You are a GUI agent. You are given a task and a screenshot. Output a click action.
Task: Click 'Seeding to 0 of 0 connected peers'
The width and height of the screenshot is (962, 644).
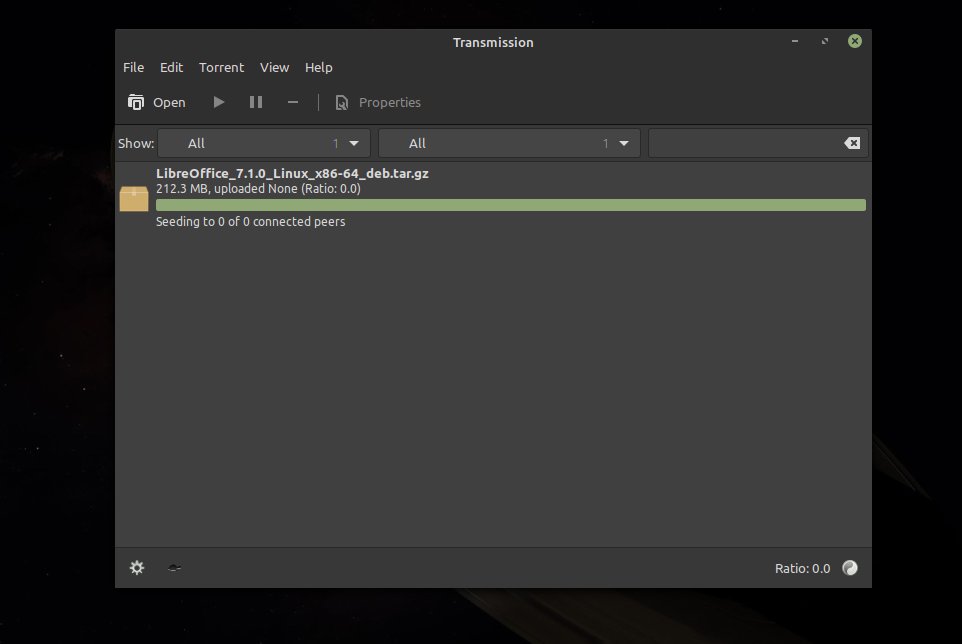point(250,221)
